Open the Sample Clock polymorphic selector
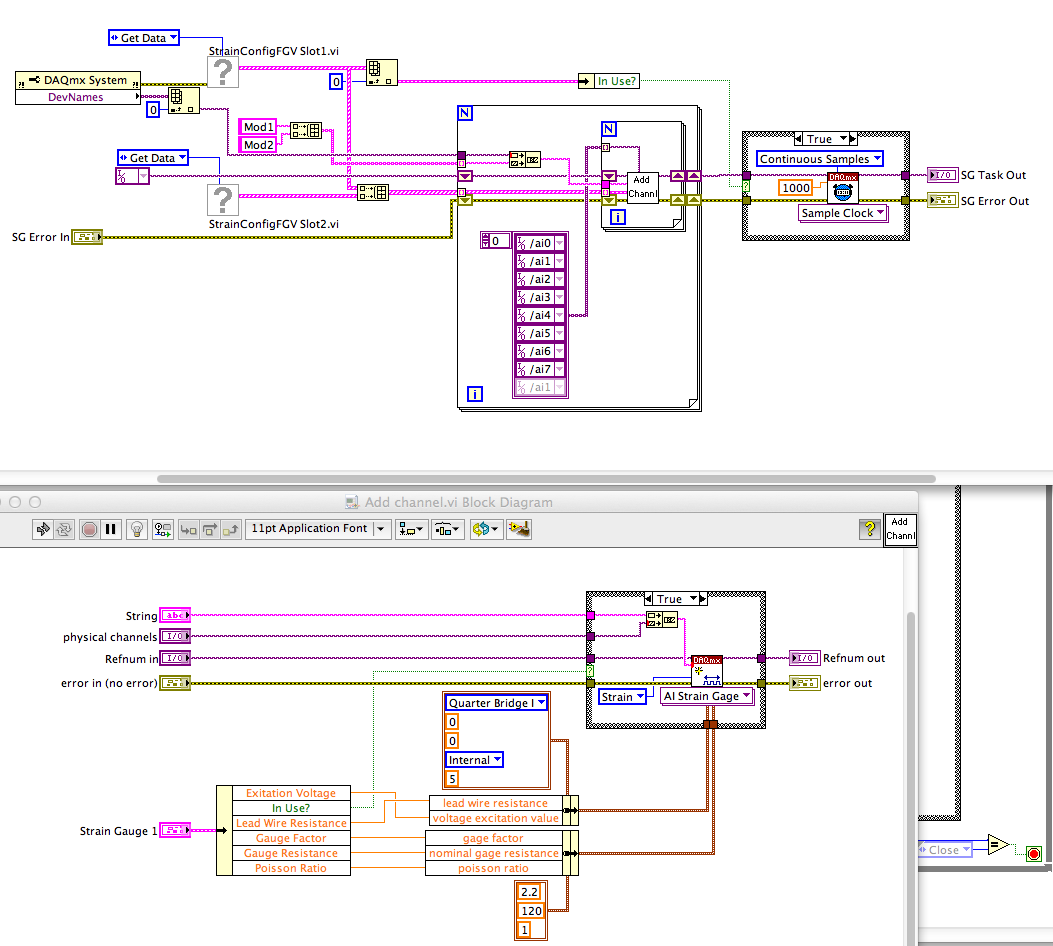The height and width of the screenshot is (946, 1053). point(843,214)
